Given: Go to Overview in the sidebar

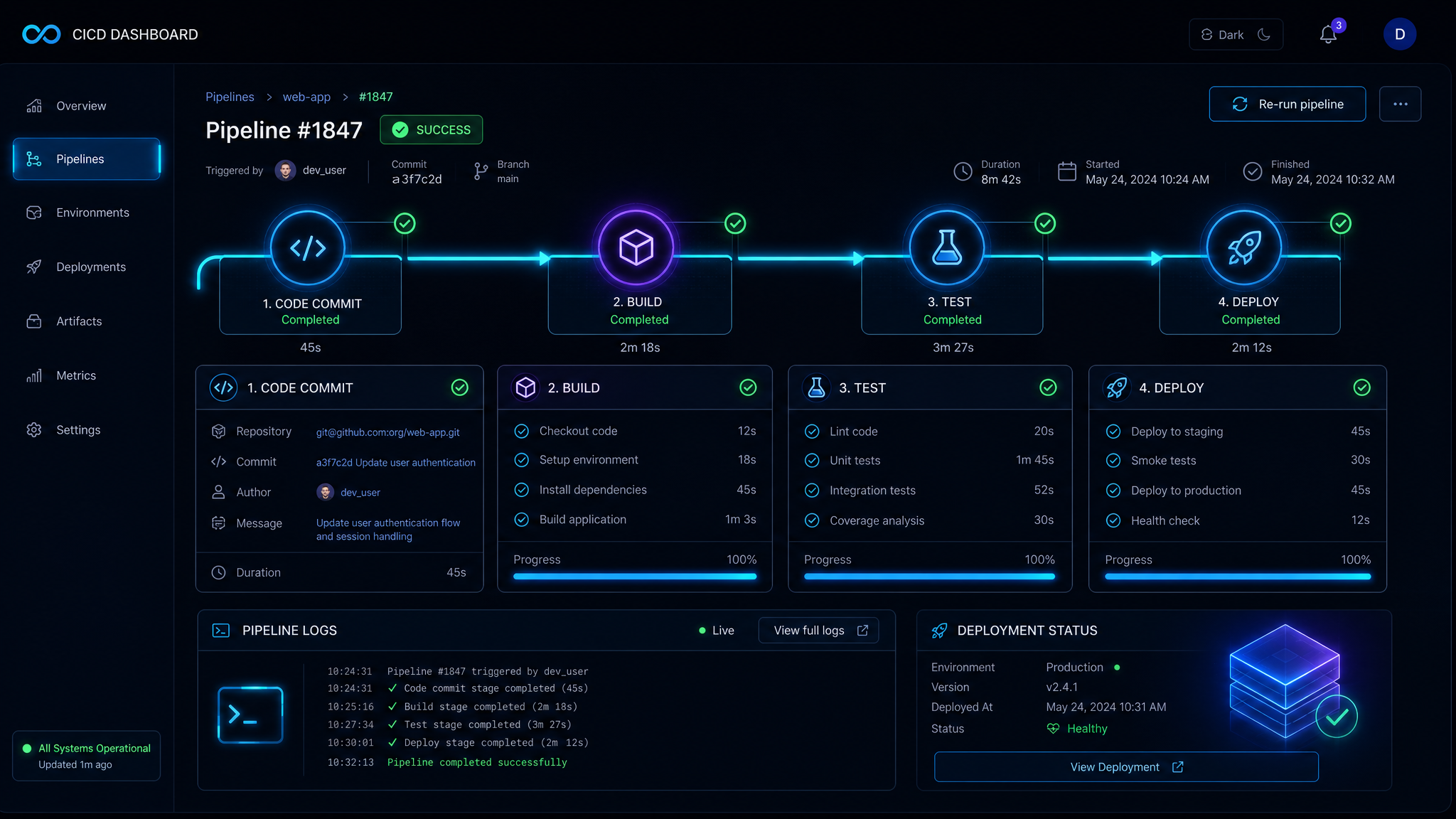Looking at the screenshot, I should 86,106.
